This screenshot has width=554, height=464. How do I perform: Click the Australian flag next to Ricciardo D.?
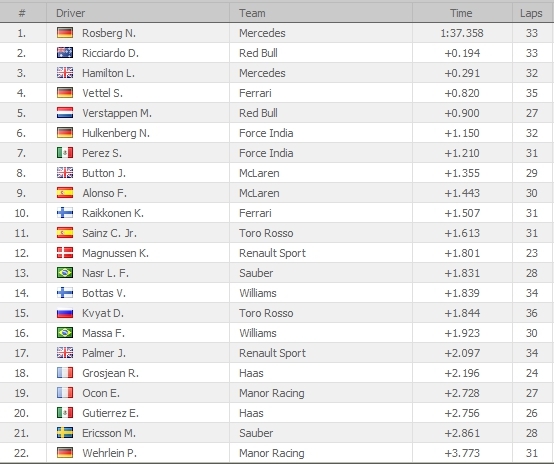(x=65, y=53)
